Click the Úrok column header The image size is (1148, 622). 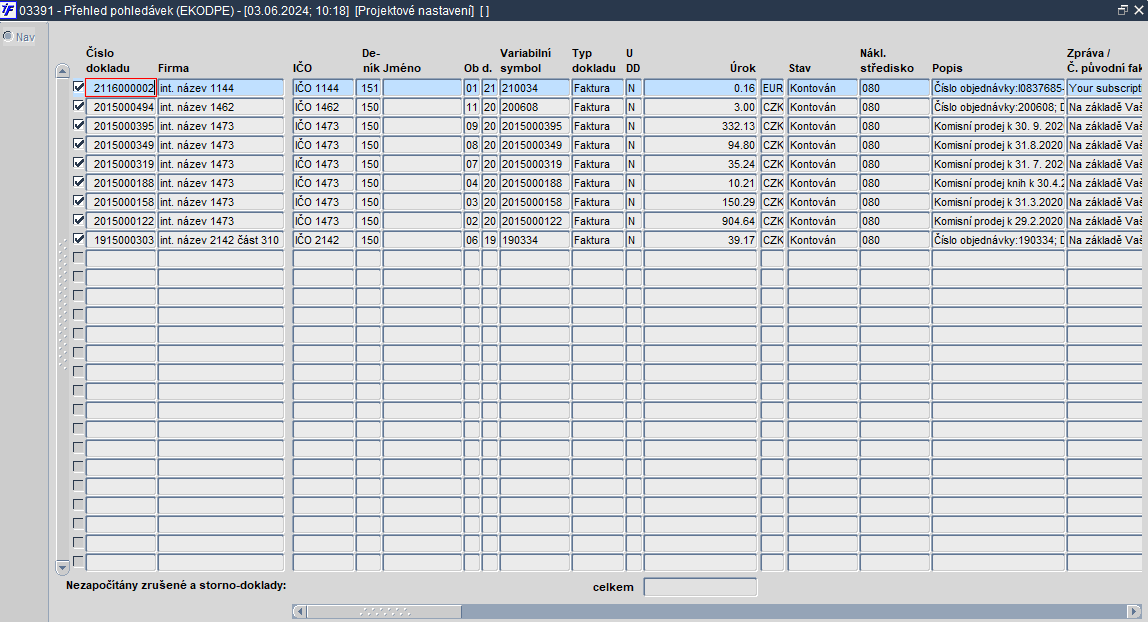[742, 68]
